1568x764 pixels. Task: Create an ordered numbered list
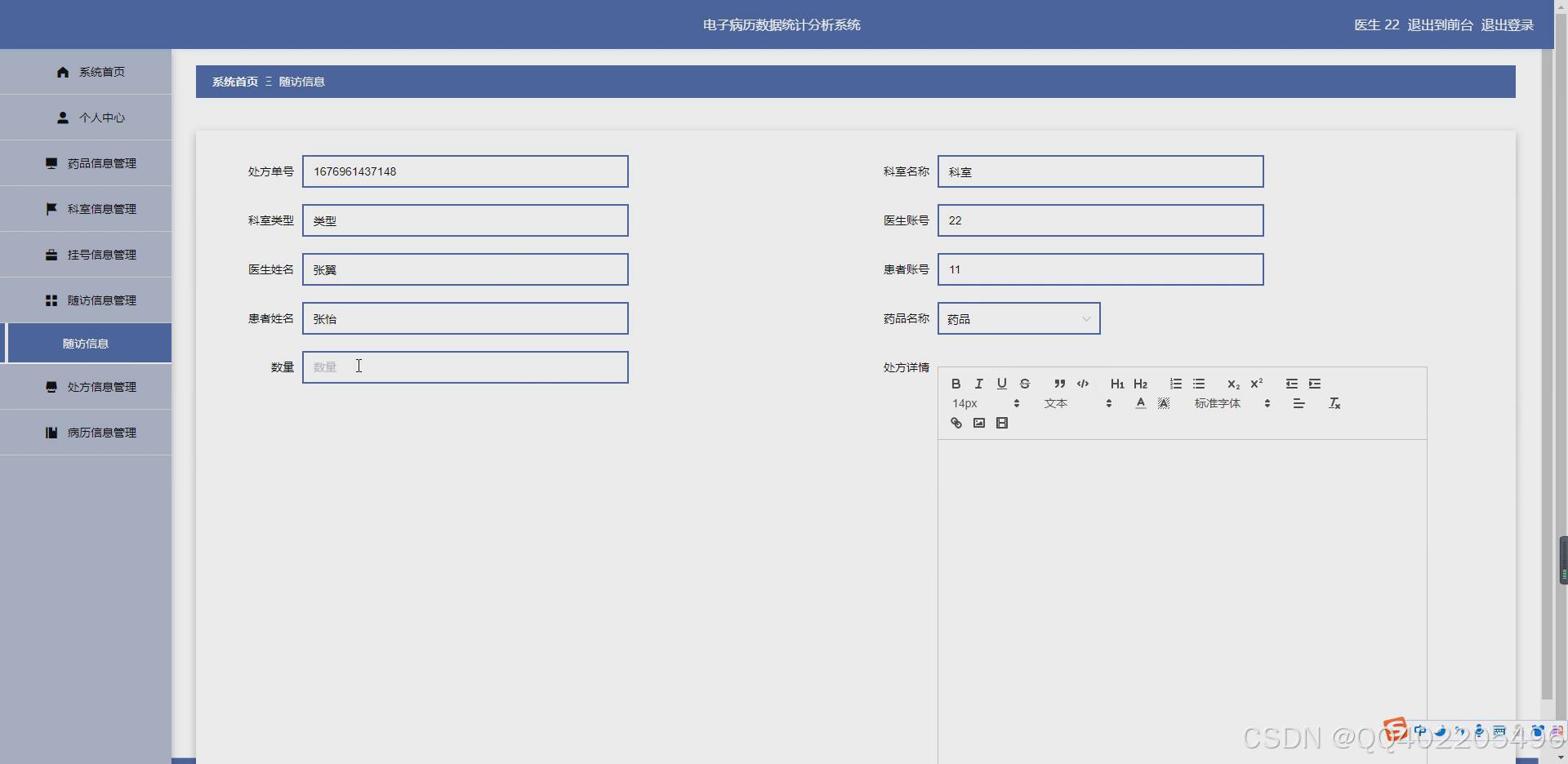1175,384
